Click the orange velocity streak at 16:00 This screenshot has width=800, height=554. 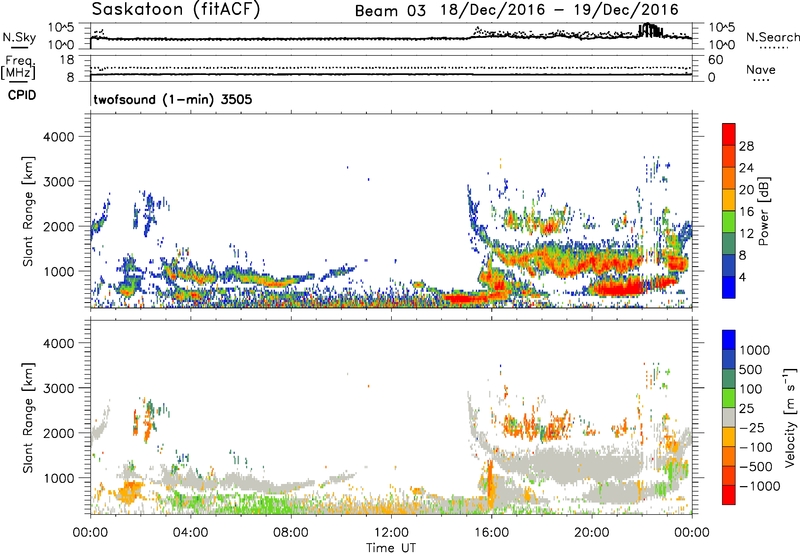[x=490, y=484]
